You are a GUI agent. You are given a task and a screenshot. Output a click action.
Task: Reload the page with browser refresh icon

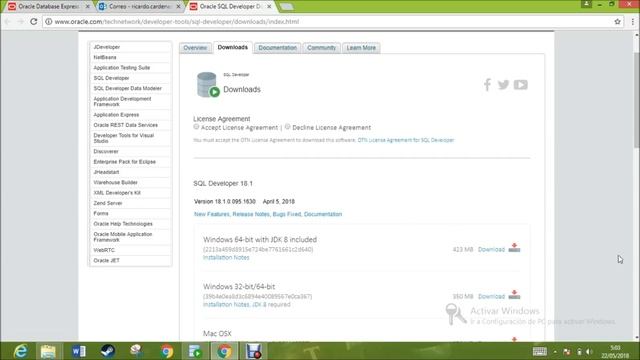pos(34,22)
